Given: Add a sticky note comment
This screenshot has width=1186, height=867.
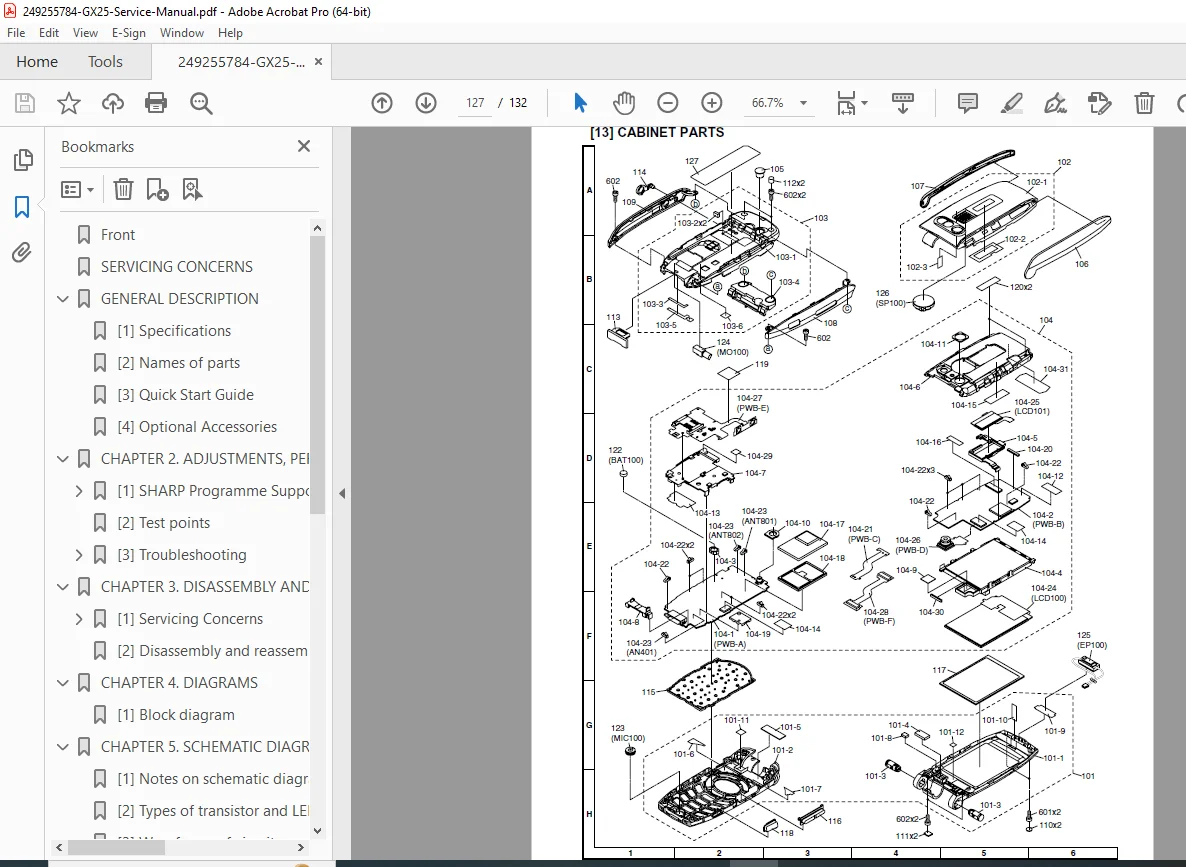Looking at the screenshot, I should pos(967,103).
